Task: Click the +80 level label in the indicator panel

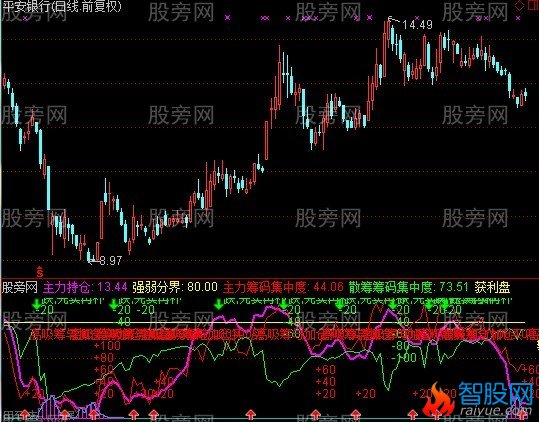Action: point(104,358)
